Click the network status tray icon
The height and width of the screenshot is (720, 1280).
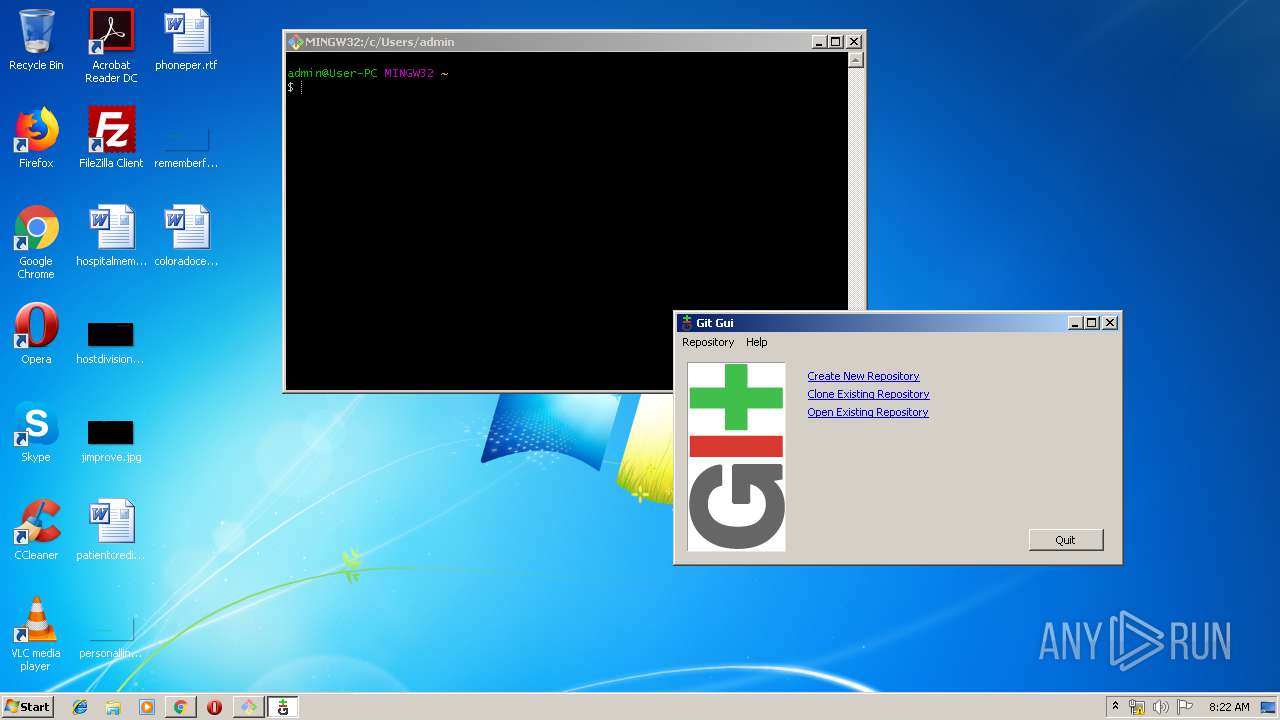point(1137,707)
